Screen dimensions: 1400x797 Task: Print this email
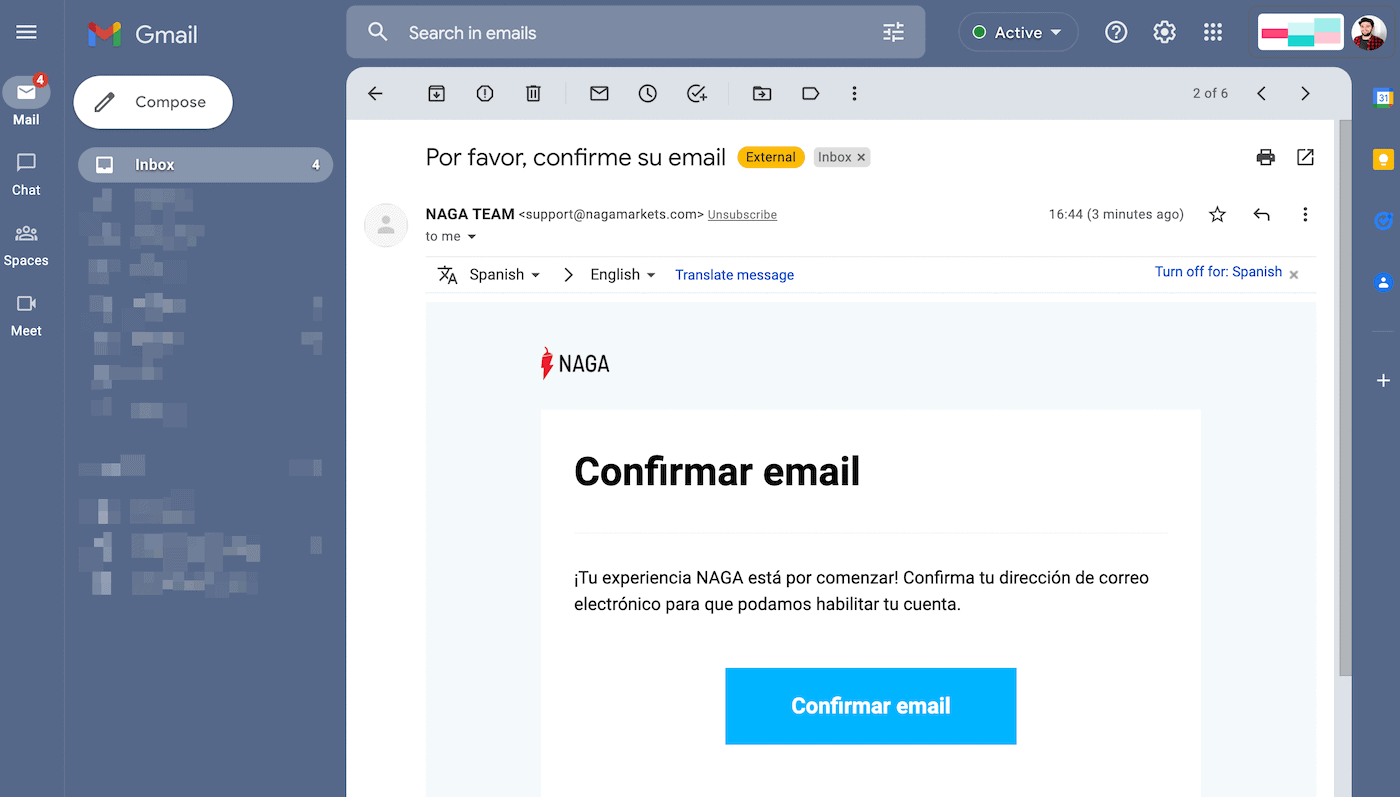point(1266,157)
